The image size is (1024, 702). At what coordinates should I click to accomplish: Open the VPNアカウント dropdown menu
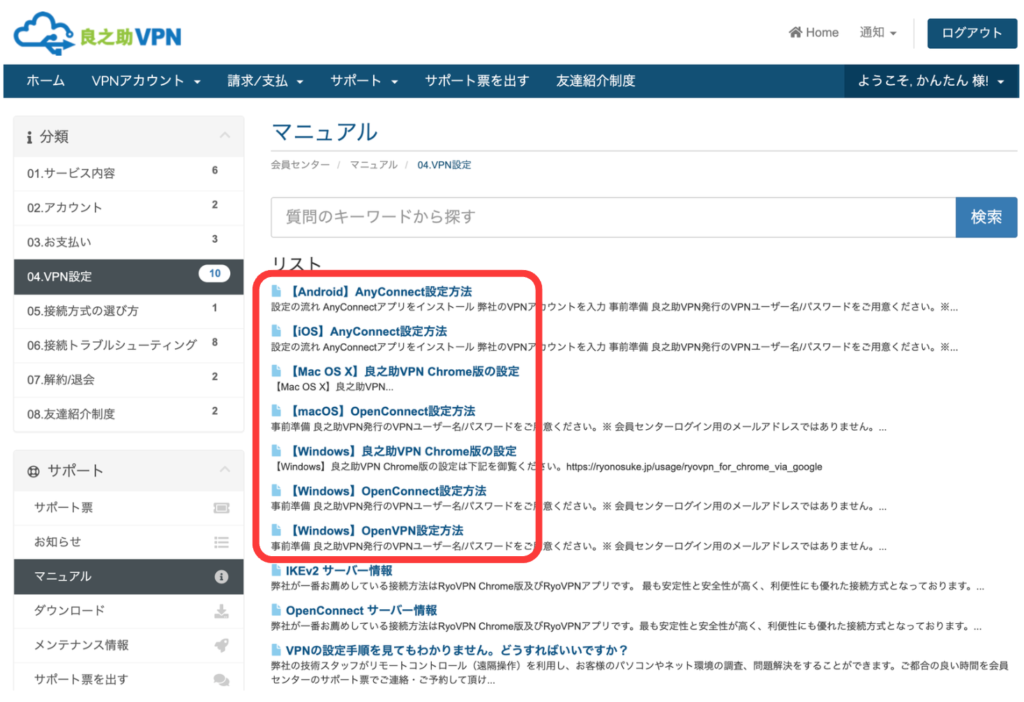coord(146,81)
